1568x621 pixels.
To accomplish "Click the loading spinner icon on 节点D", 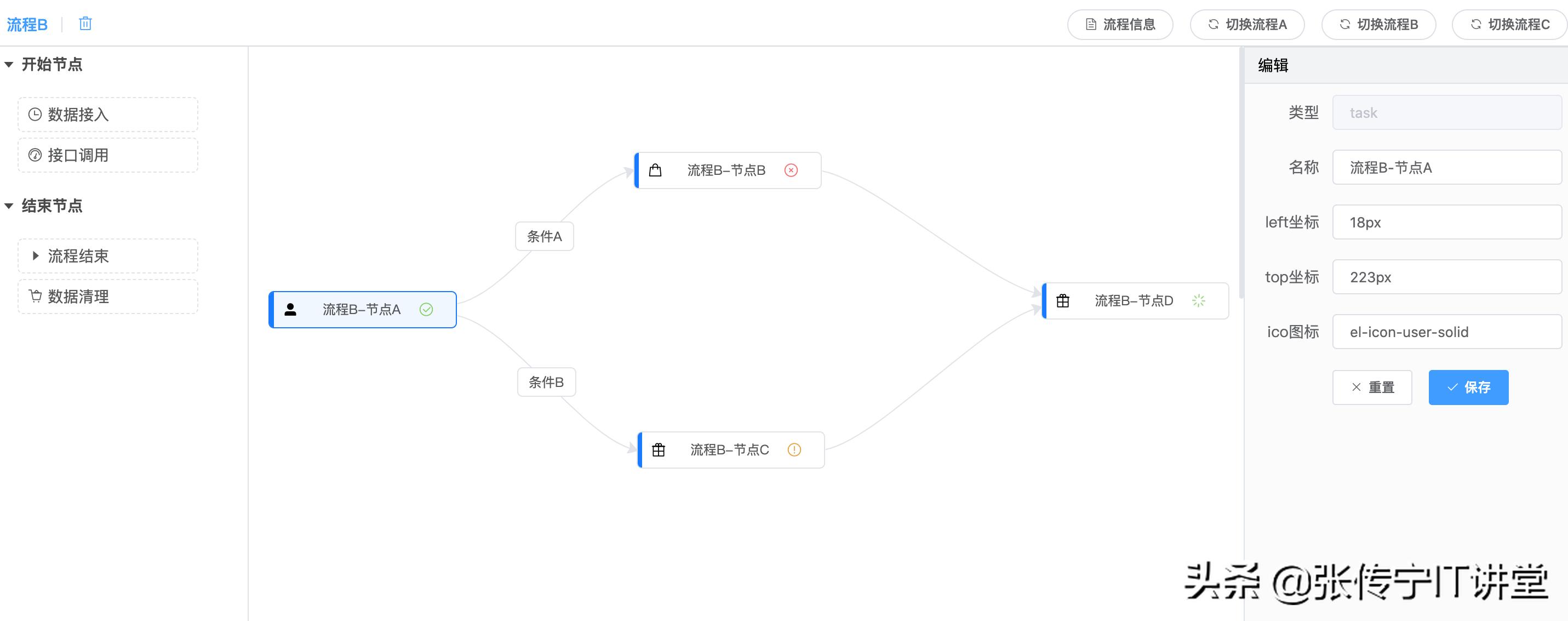I will pyautogui.click(x=1199, y=301).
